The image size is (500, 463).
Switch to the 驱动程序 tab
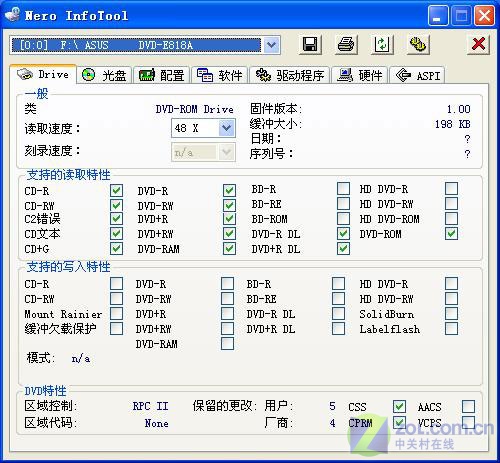tap(290, 75)
